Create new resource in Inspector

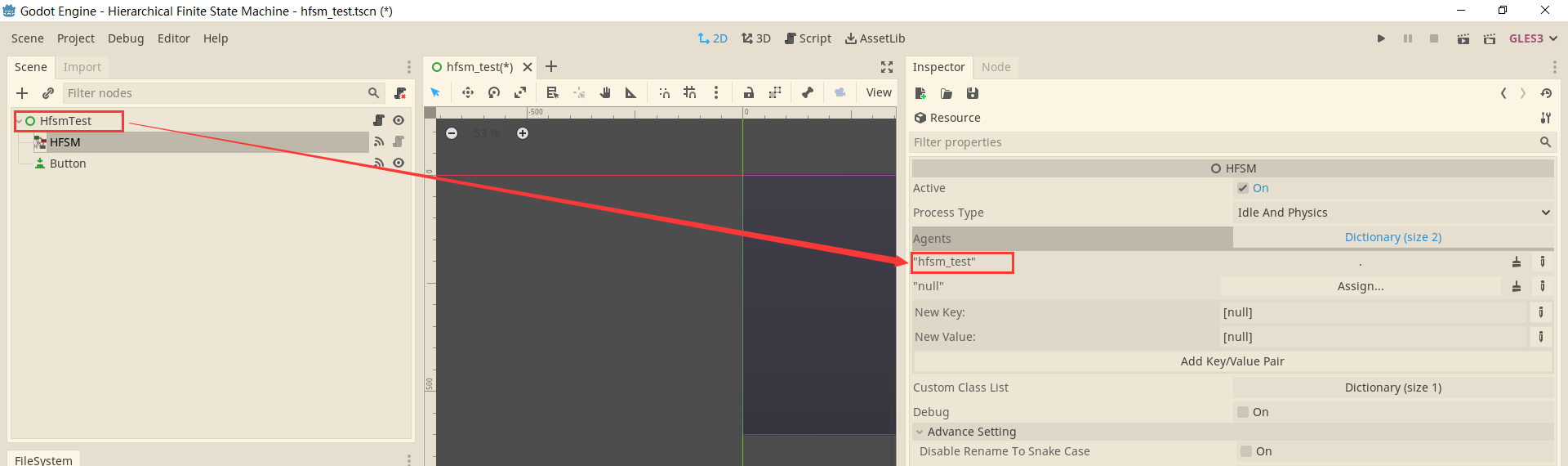tap(920, 93)
